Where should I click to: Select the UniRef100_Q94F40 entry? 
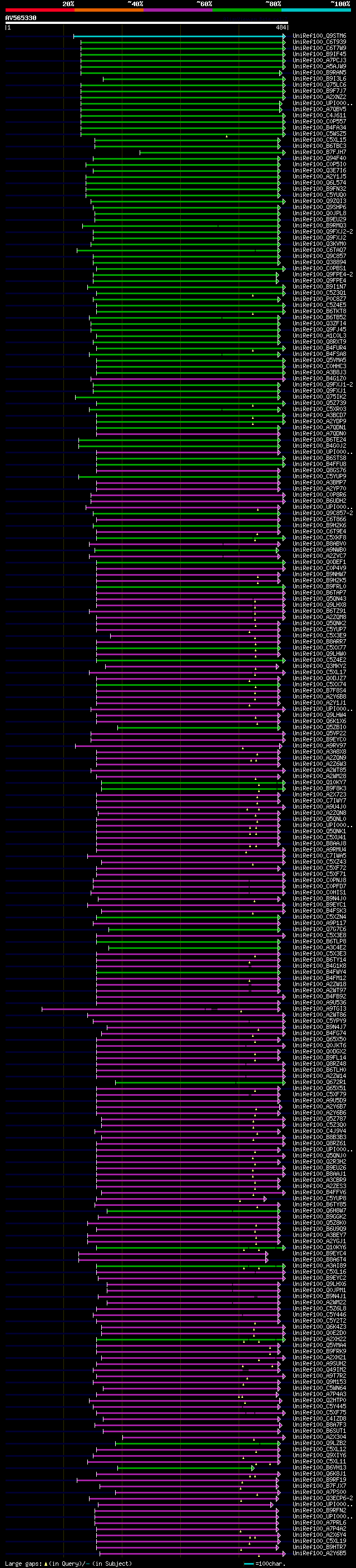pos(319,159)
